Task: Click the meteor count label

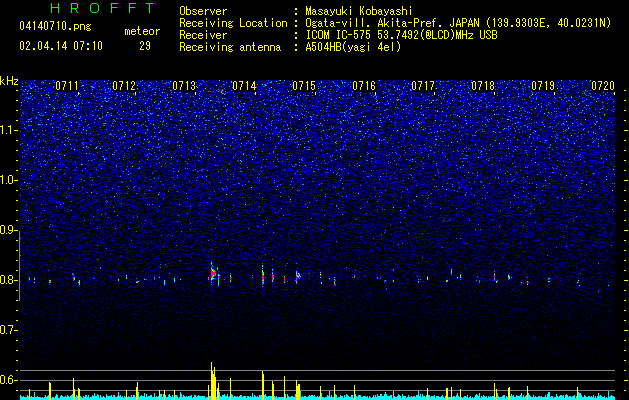Action: pos(142,31)
